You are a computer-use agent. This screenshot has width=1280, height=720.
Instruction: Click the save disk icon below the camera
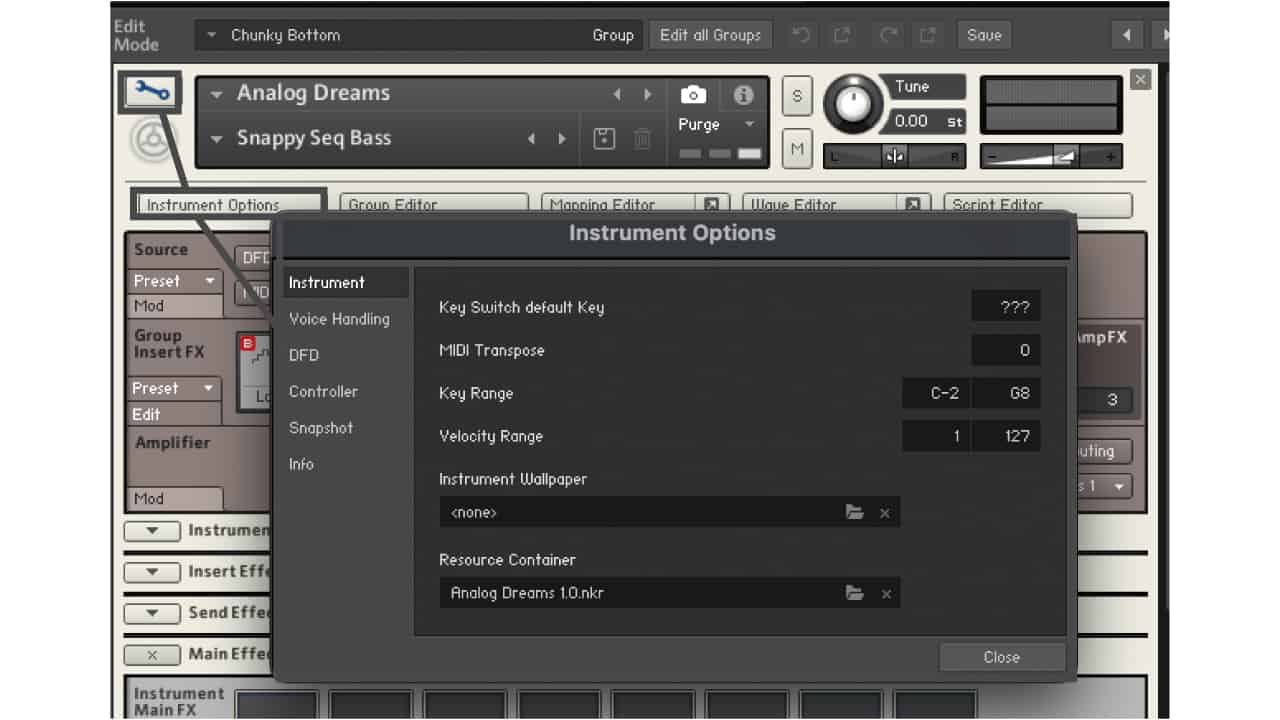pos(603,139)
